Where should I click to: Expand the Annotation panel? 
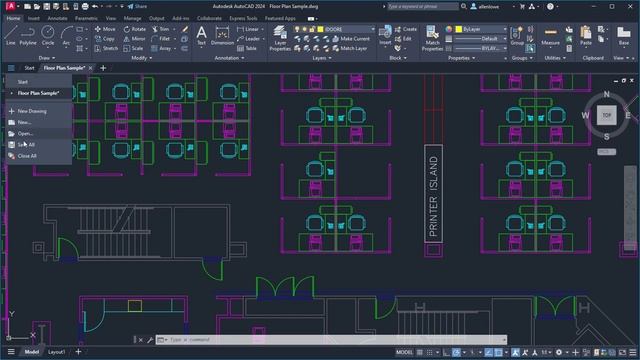(x=229, y=58)
